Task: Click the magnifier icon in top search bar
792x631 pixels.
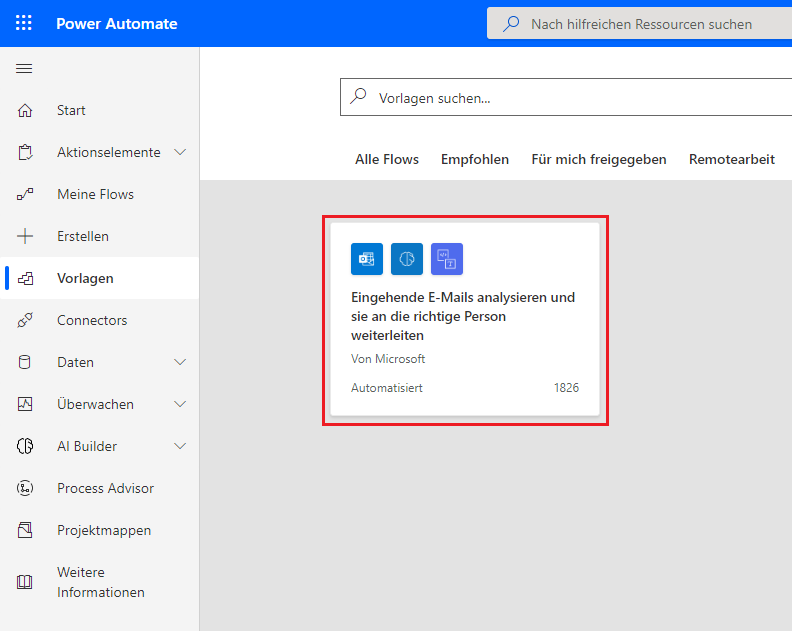Action: pos(511,23)
